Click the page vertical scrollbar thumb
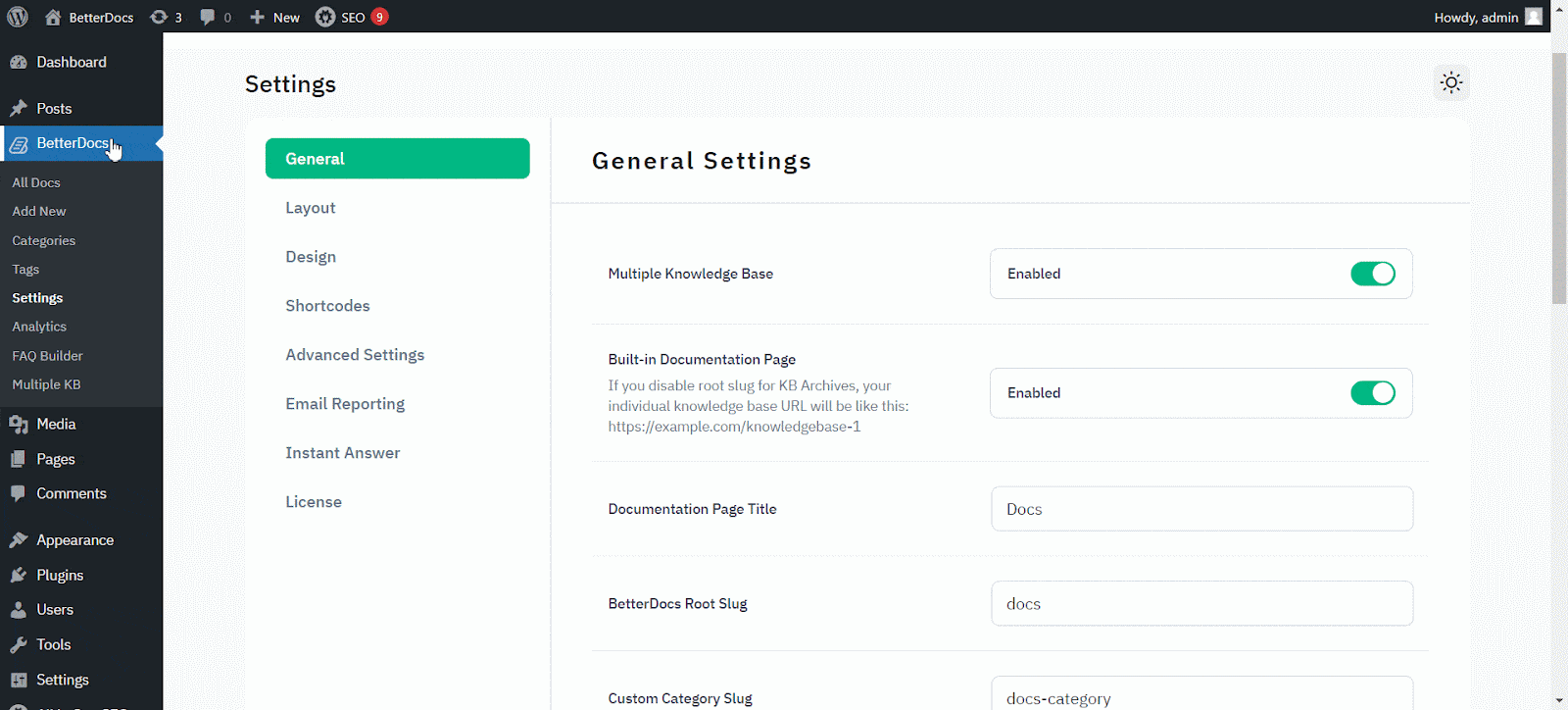 coord(1559,178)
